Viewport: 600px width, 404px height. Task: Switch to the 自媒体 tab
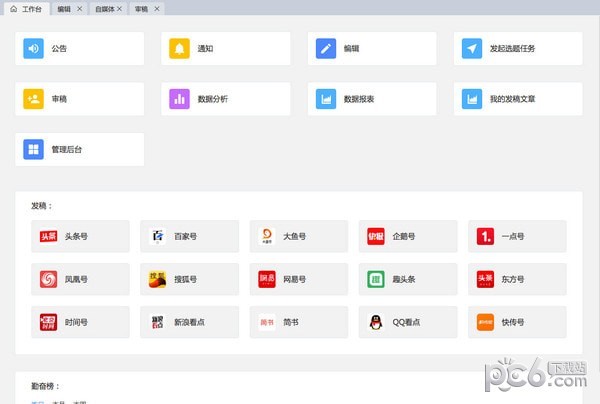click(x=105, y=8)
